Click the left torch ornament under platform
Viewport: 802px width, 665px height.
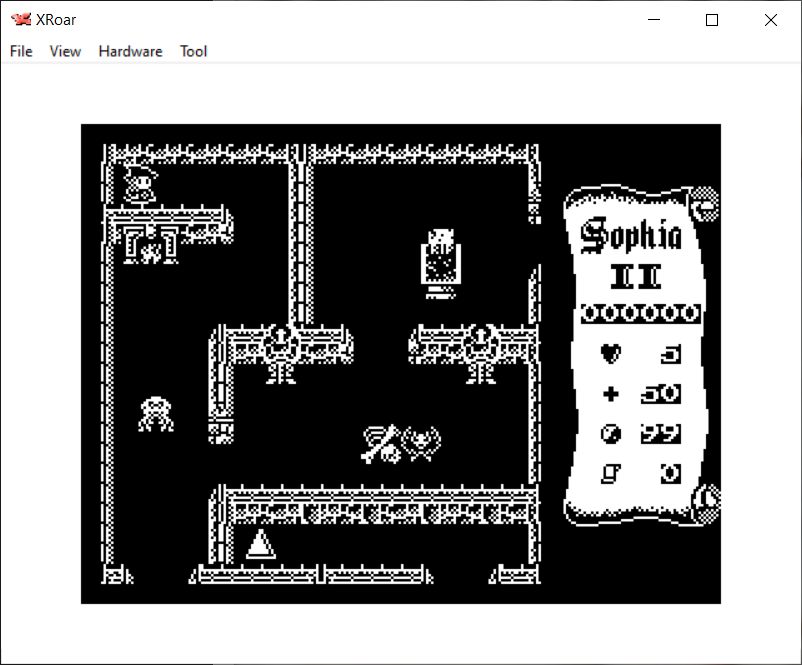[281, 355]
